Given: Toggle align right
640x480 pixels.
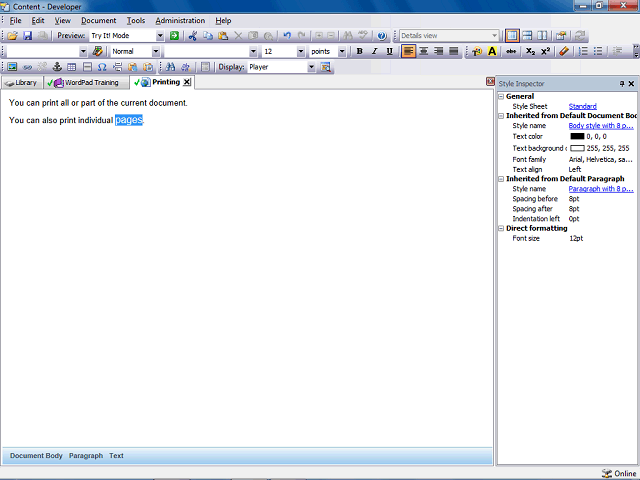Looking at the screenshot, I should [439, 51].
